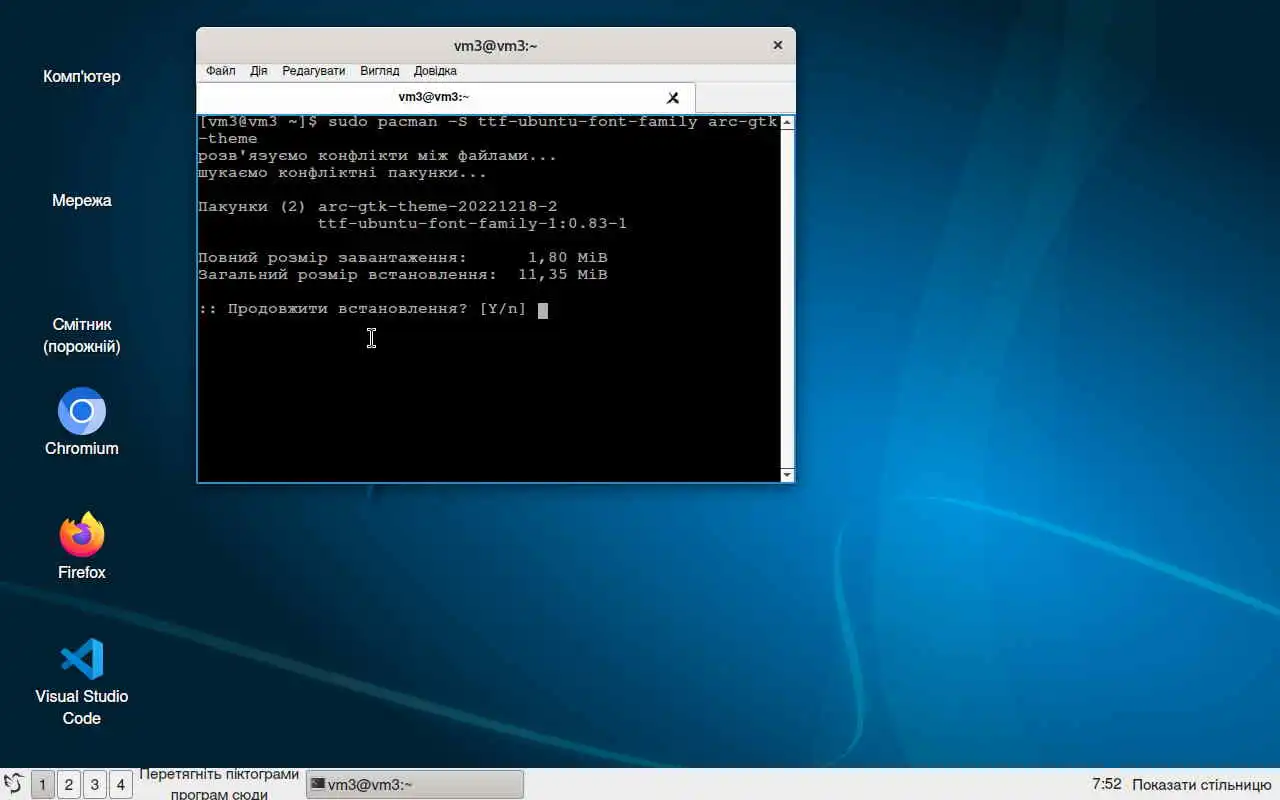Click the 'Повний розмір завантаження' line
1280x800 pixels.
402,257
